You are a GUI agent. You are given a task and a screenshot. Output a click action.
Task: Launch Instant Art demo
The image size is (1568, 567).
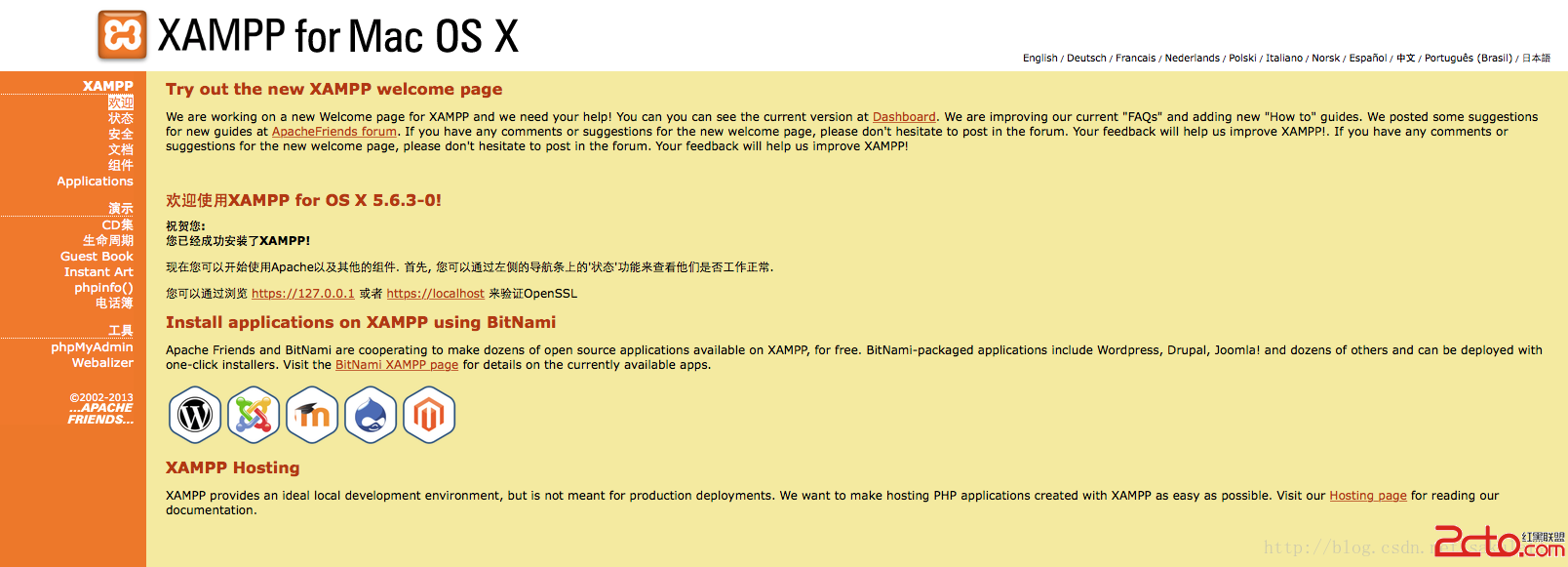point(98,271)
